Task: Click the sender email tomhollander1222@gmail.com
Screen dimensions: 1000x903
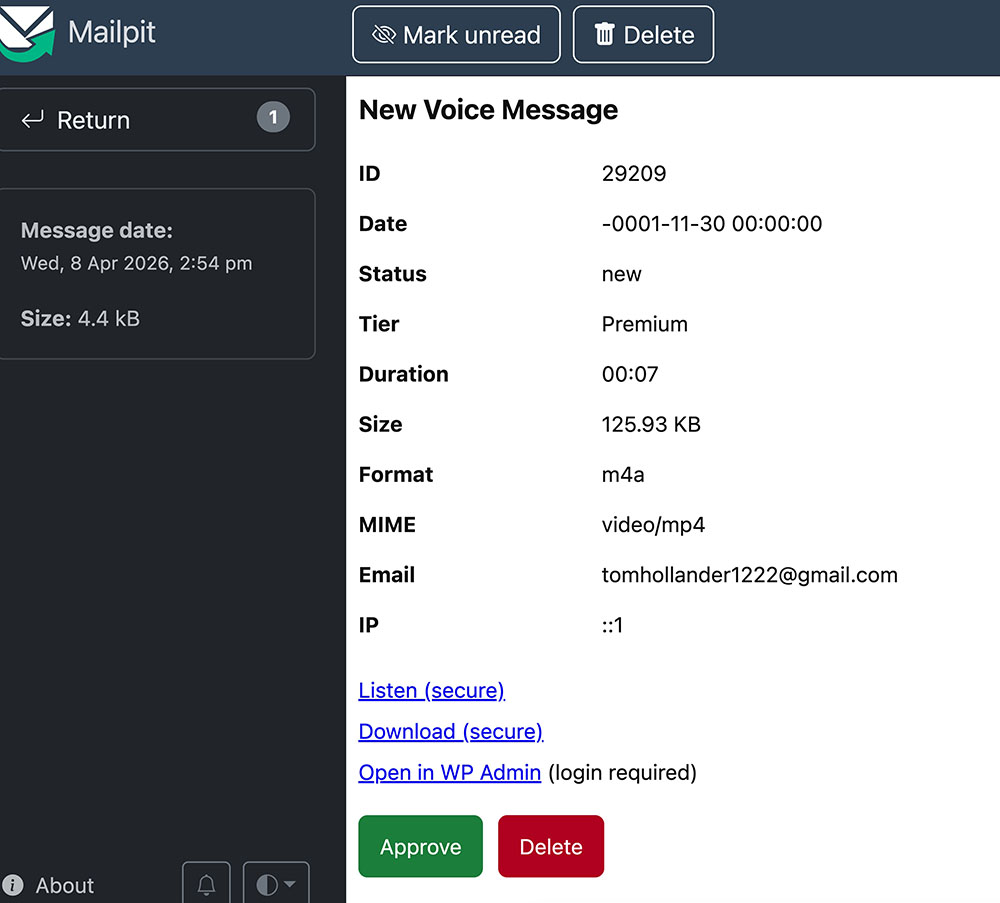Action: click(749, 575)
